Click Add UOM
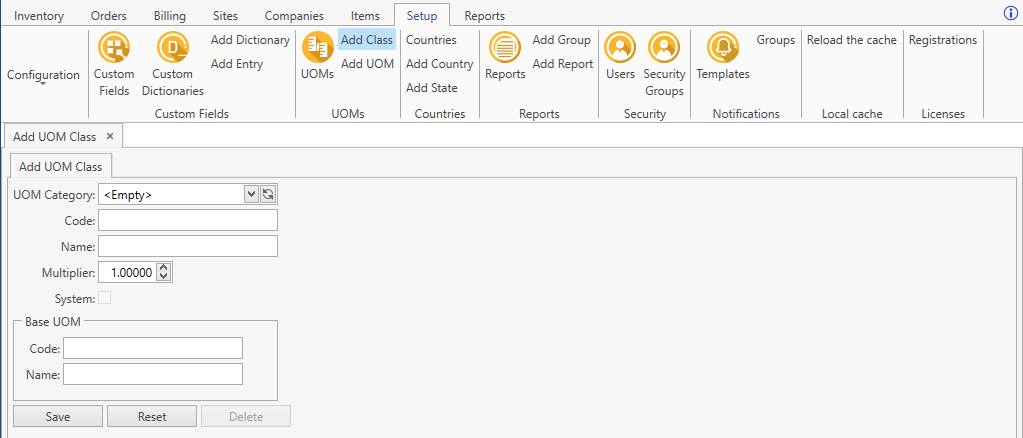Image resolution: width=1023 pixels, height=438 pixels. (367, 64)
